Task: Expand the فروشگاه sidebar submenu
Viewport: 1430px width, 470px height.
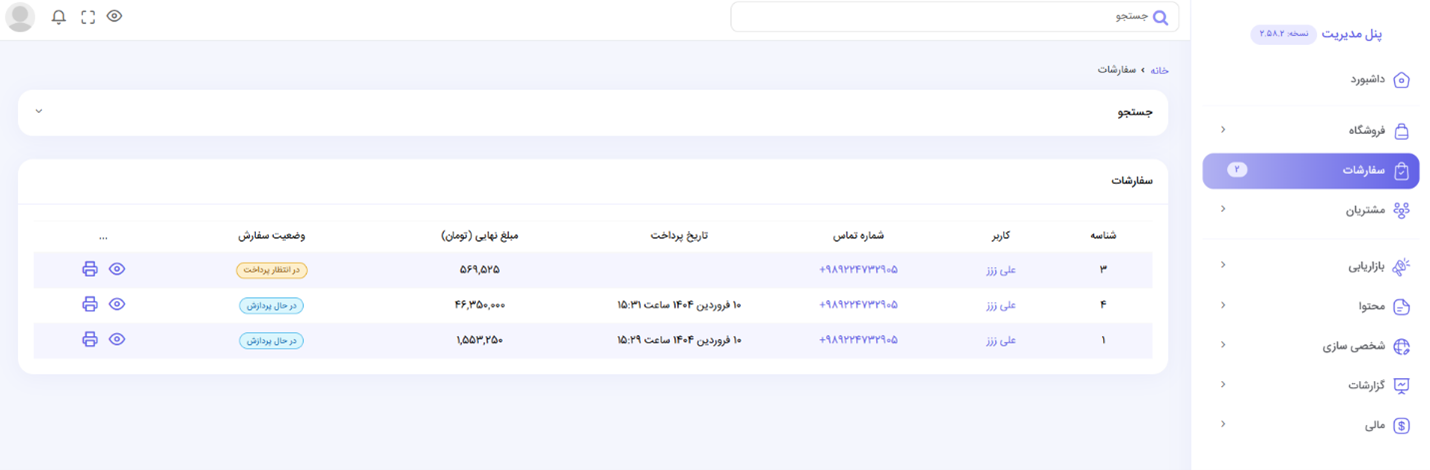Action: click(1223, 130)
